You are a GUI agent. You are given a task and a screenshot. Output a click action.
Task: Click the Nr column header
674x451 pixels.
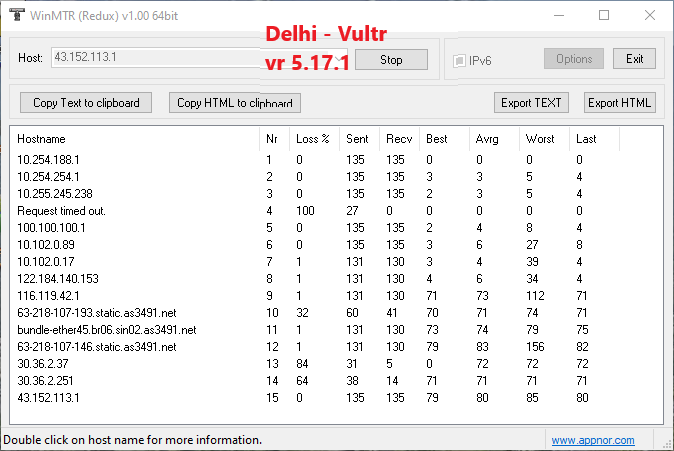coord(272,139)
